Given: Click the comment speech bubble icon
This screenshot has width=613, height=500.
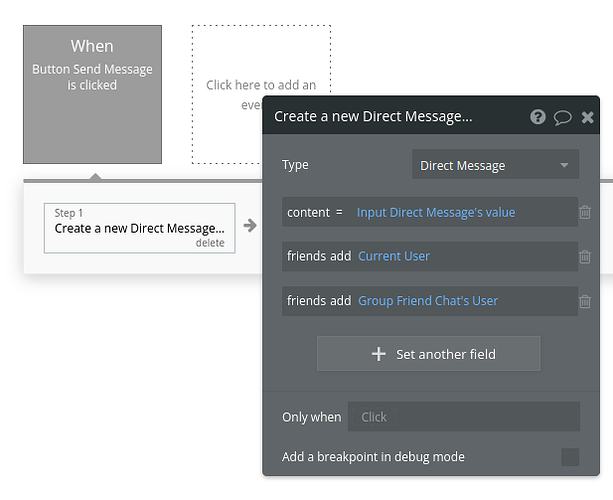Looking at the screenshot, I should click(x=563, y=117).
